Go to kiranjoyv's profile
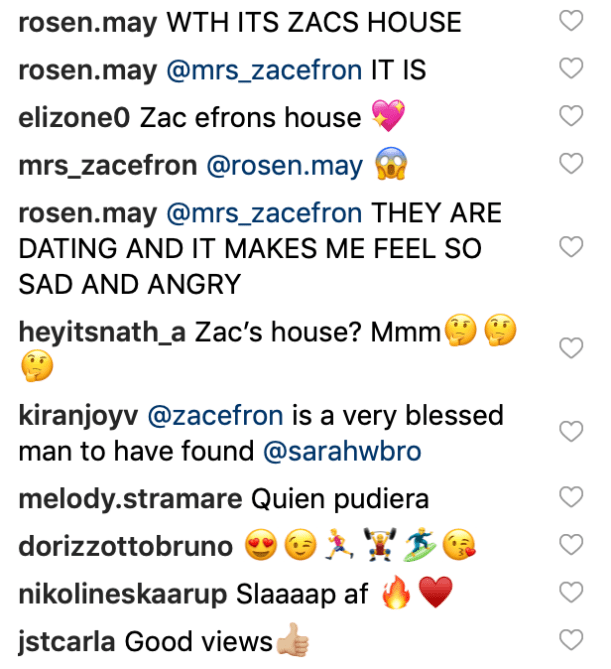This screenshot has height=669, width=611. coord(78,414)
